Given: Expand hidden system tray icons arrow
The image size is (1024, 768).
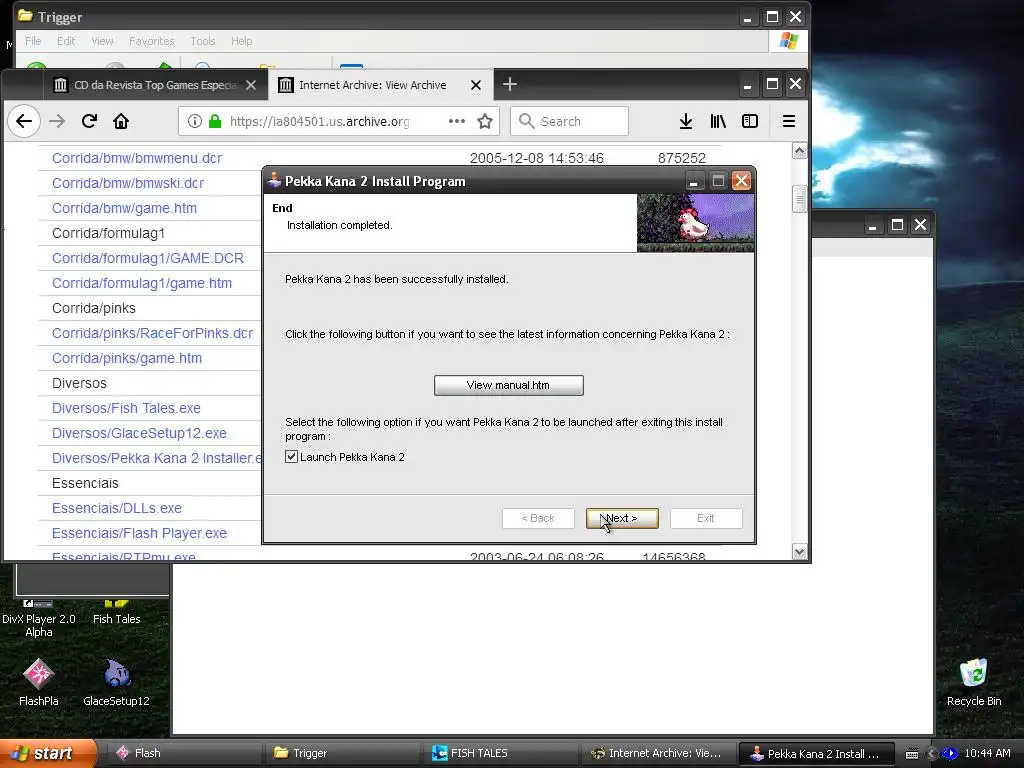Looking at the screenshot, I should 932,754.
